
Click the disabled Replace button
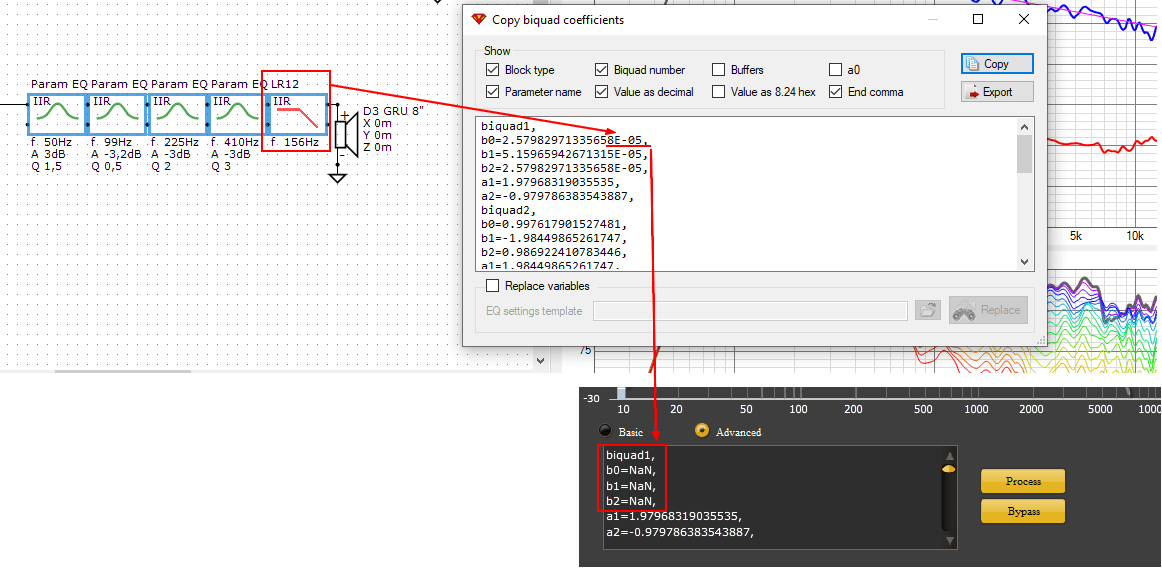click(x=989, y=310)
